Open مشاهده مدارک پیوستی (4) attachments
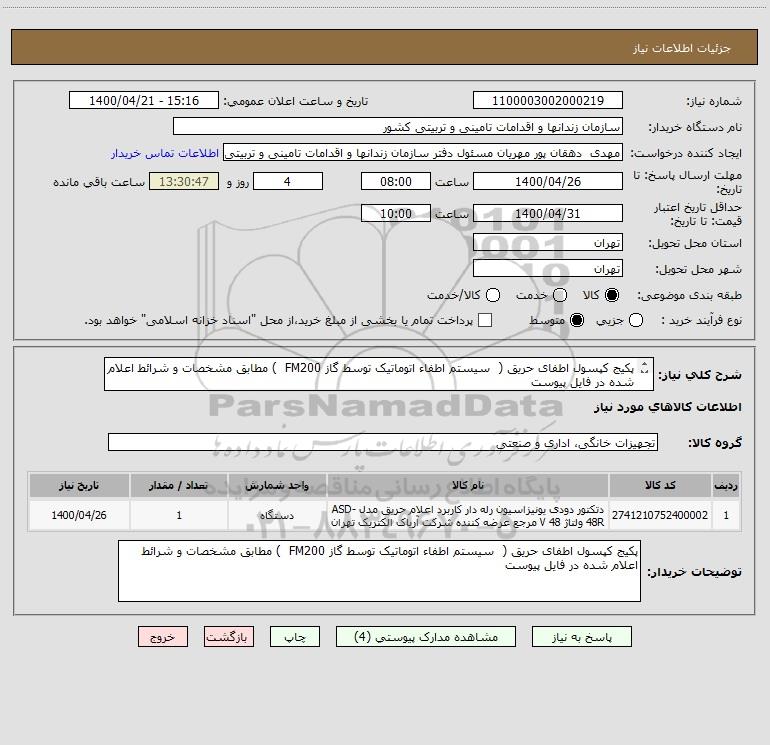Viewport: 770px width, 745px height. coord(426,637)
